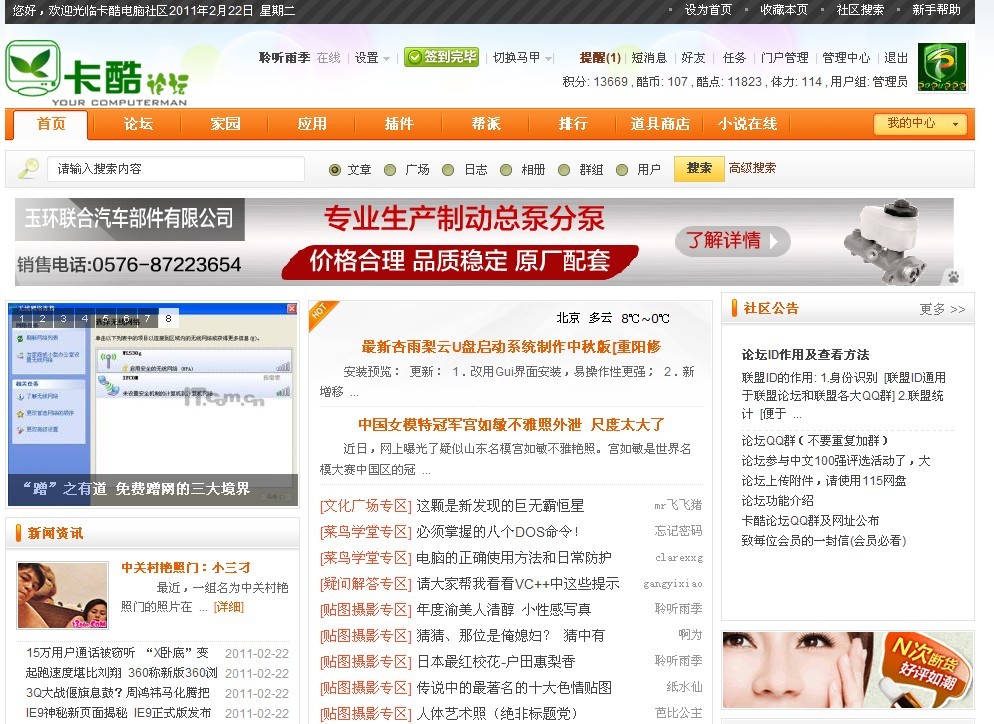994x724 pixels.
Task: Click 退出 to log out
Action: [896, 58]
